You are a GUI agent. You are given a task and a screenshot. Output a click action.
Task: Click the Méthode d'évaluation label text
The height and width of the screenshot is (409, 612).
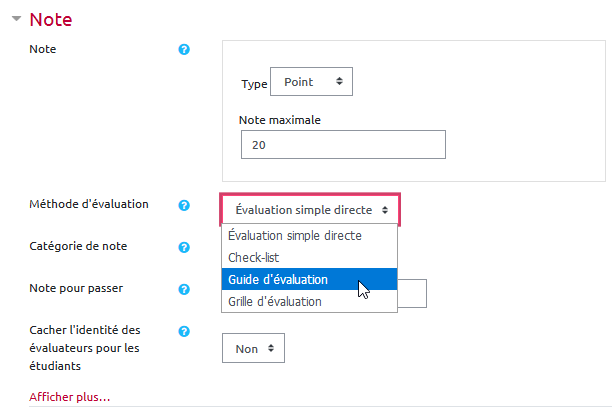[89, 204]
